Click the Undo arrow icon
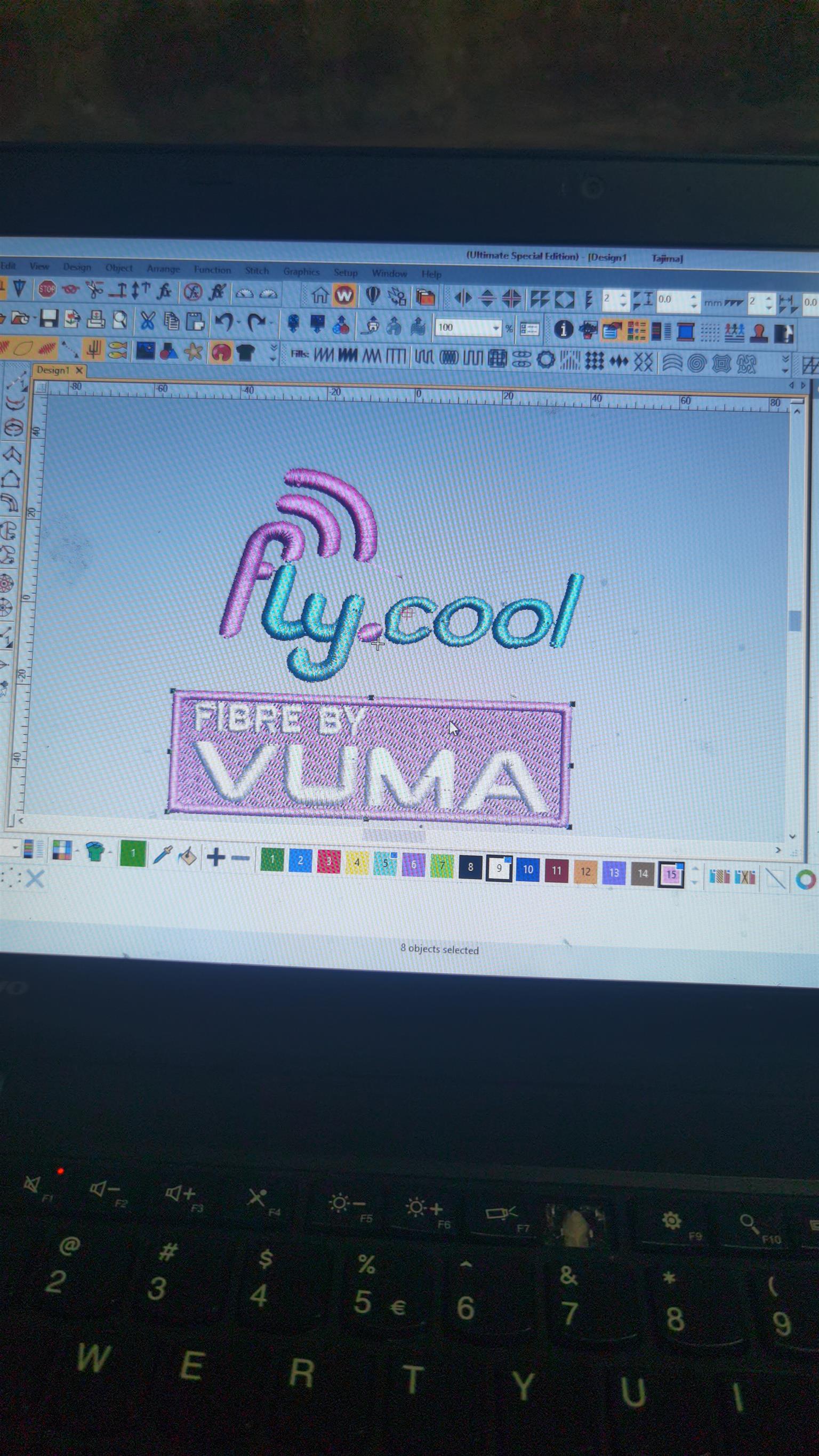The height and width of the screenshot is (1456, 819). (x=223, y=322)
